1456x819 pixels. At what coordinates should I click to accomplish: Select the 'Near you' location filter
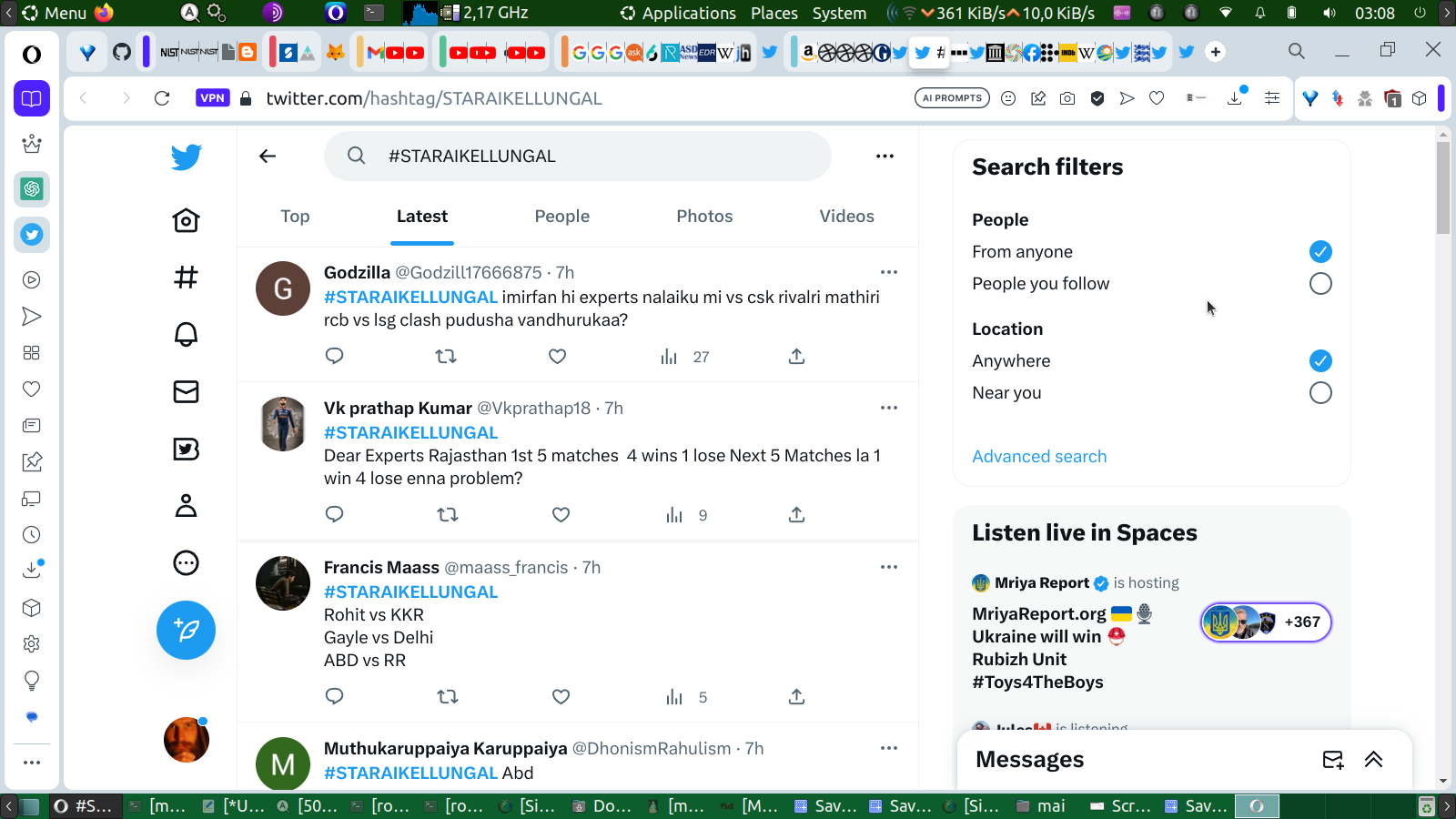point(1320,393)
